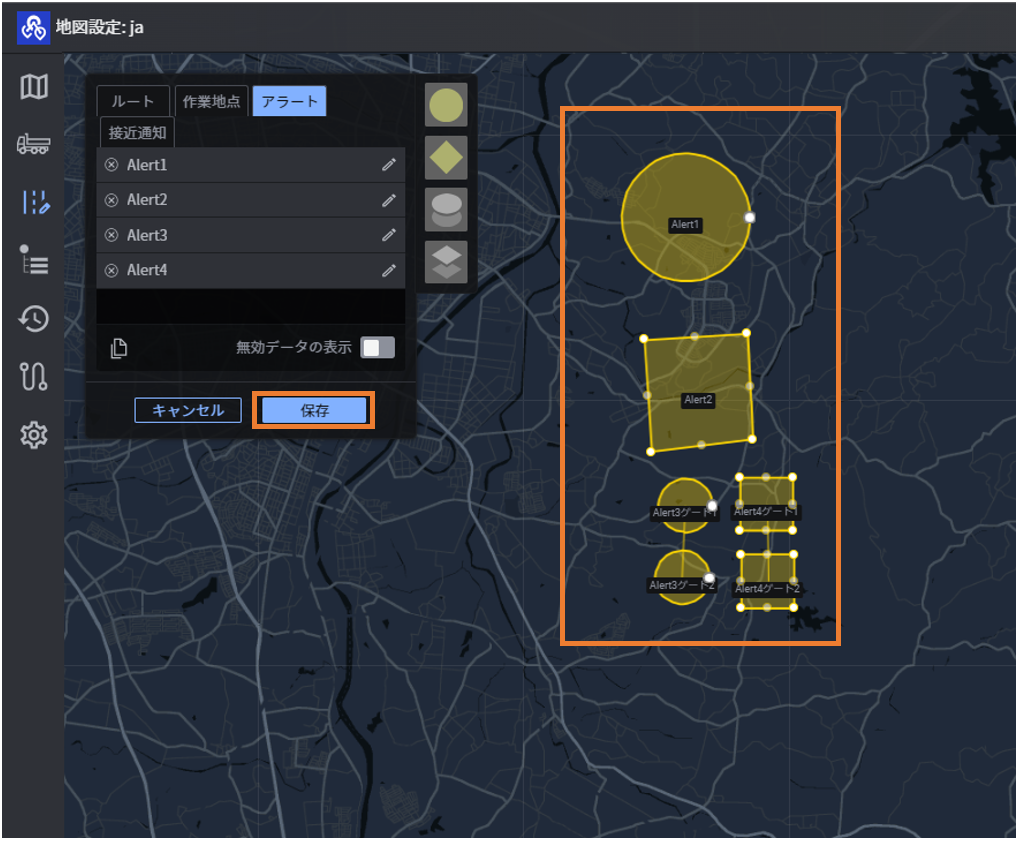Click the Alert3ゲート1 map label
The height and width of the screenshot is (842, 1020).
coord(684,513)
